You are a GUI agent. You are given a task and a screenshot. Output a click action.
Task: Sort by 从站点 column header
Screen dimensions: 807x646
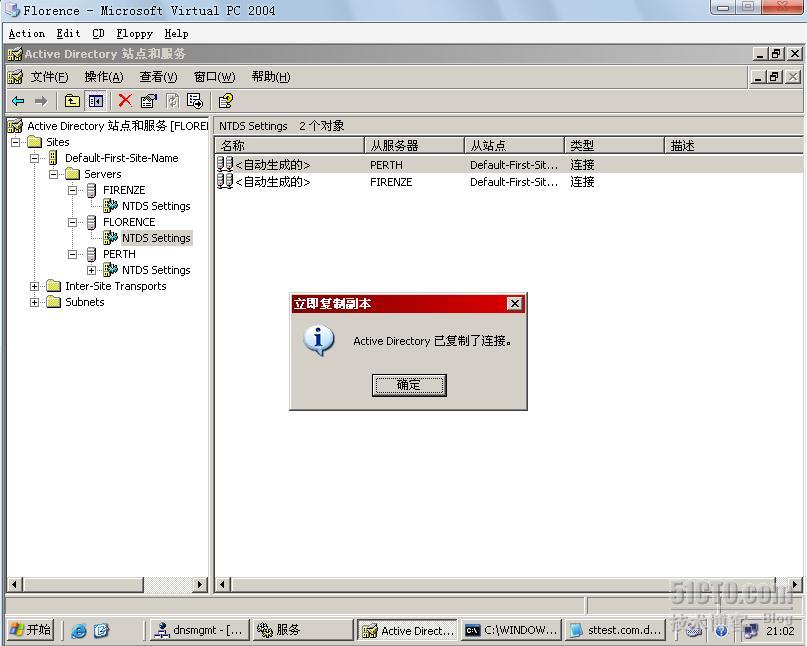(514, 146)
